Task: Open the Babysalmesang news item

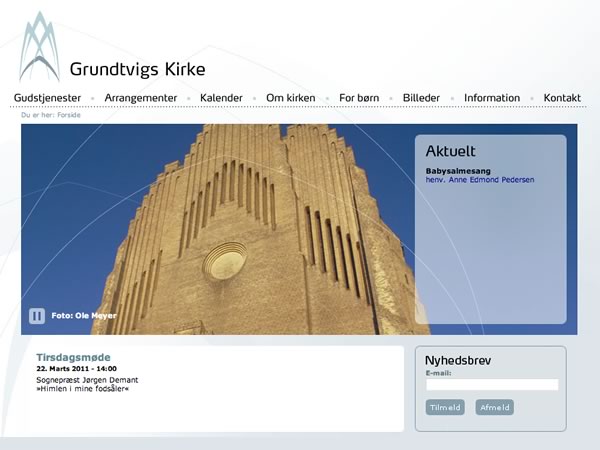Action: tap(456, 171)
